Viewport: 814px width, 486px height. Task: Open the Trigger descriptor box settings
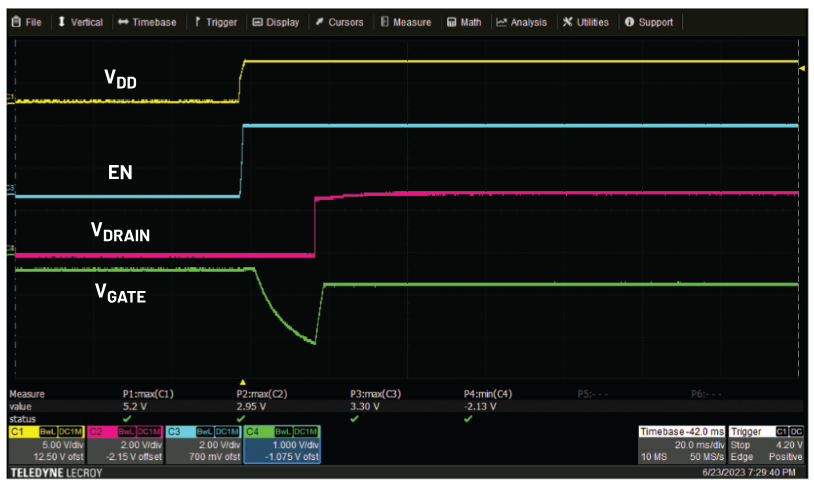pyautogui.click(x=766, y=444)
